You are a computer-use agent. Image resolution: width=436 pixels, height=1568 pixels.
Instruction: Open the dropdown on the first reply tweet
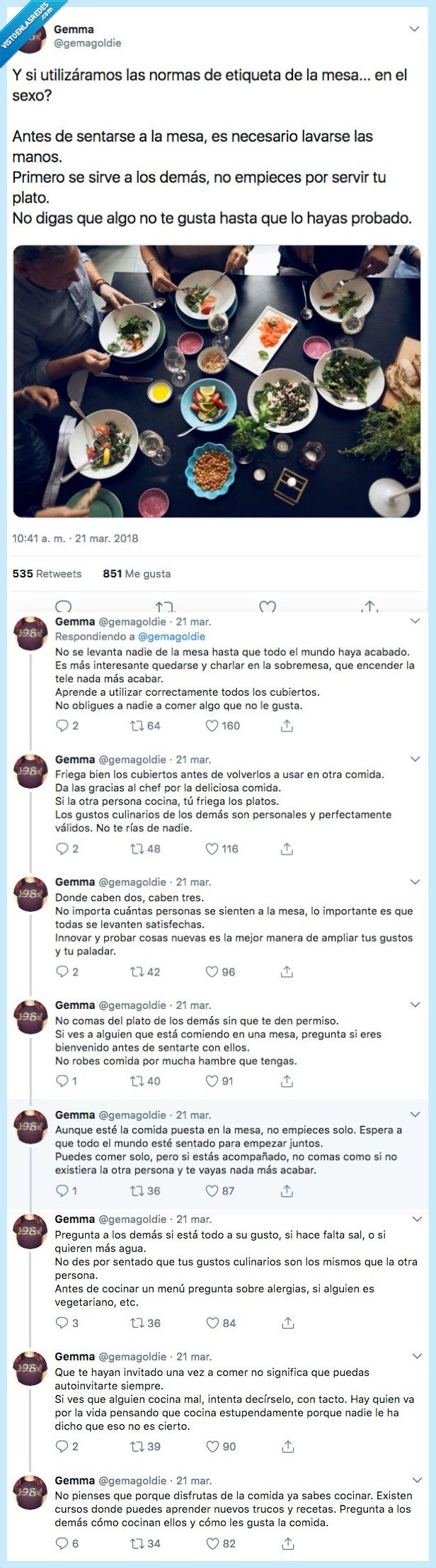tap(414, 621)
